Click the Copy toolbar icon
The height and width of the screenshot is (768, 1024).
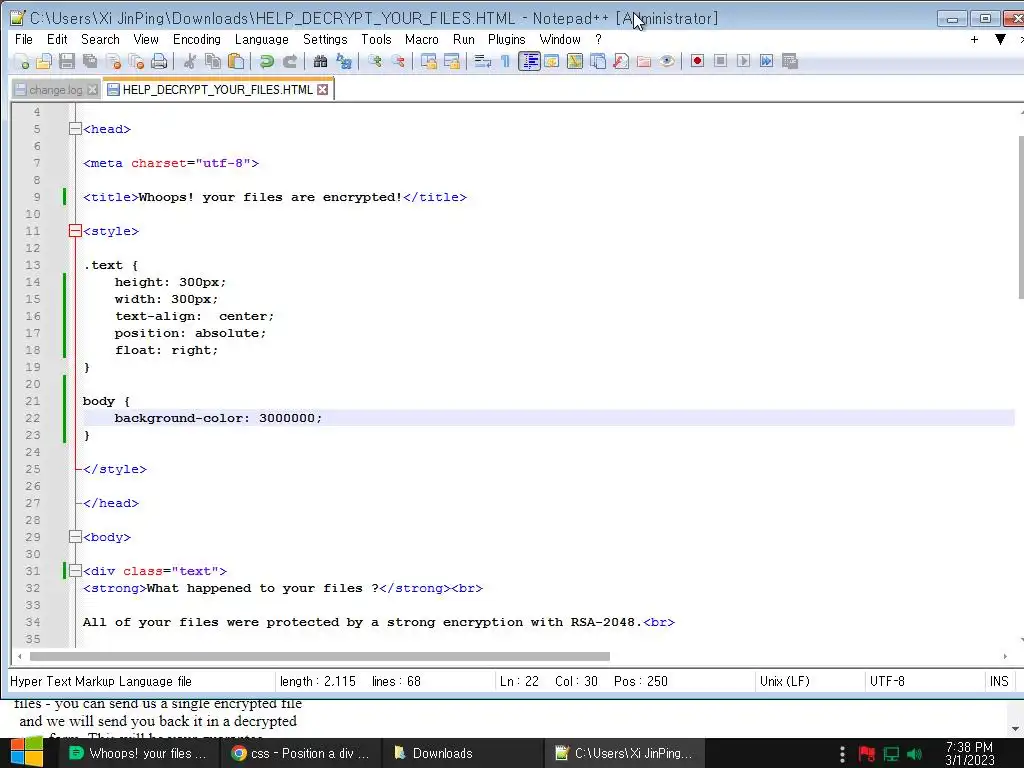pyautogui.click(x=213, y=61)
